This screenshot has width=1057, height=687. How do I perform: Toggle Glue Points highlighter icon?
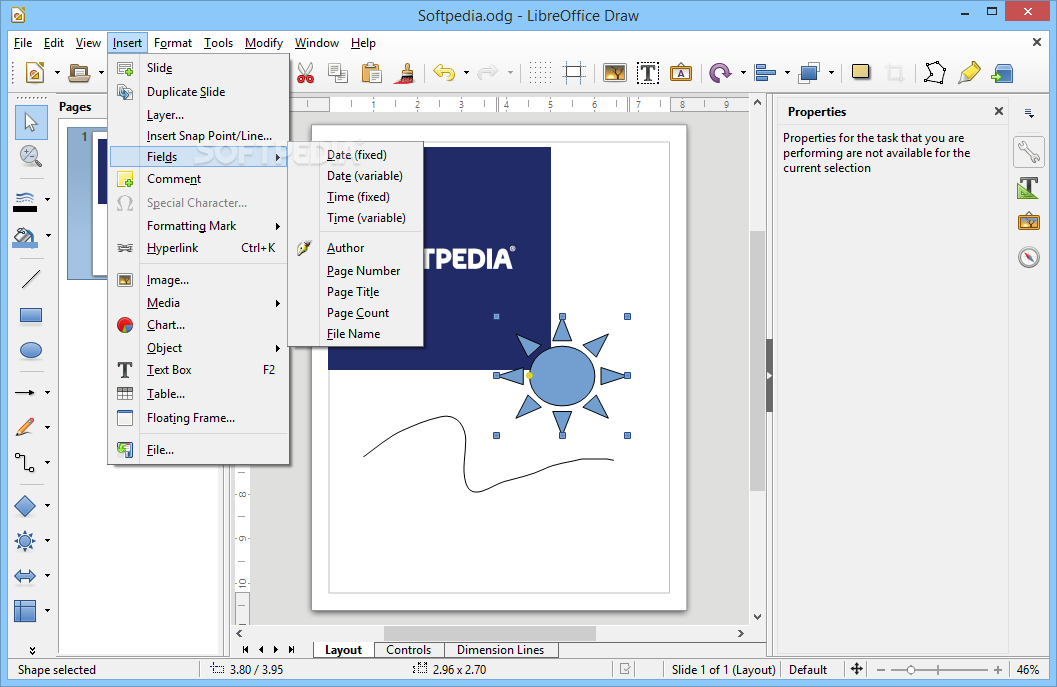pos(969,73)
